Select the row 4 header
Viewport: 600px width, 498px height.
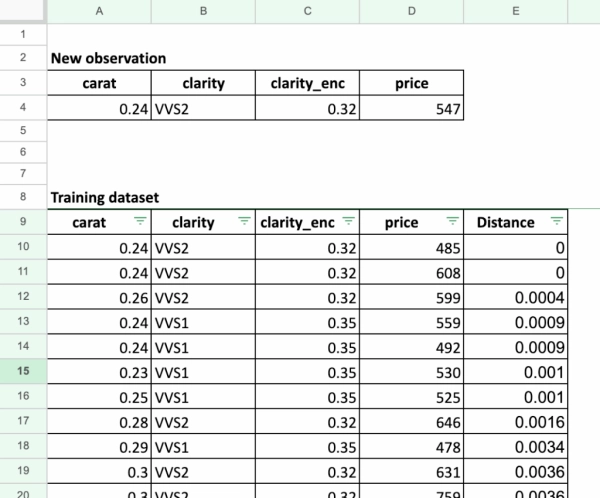tap(23, 108)
